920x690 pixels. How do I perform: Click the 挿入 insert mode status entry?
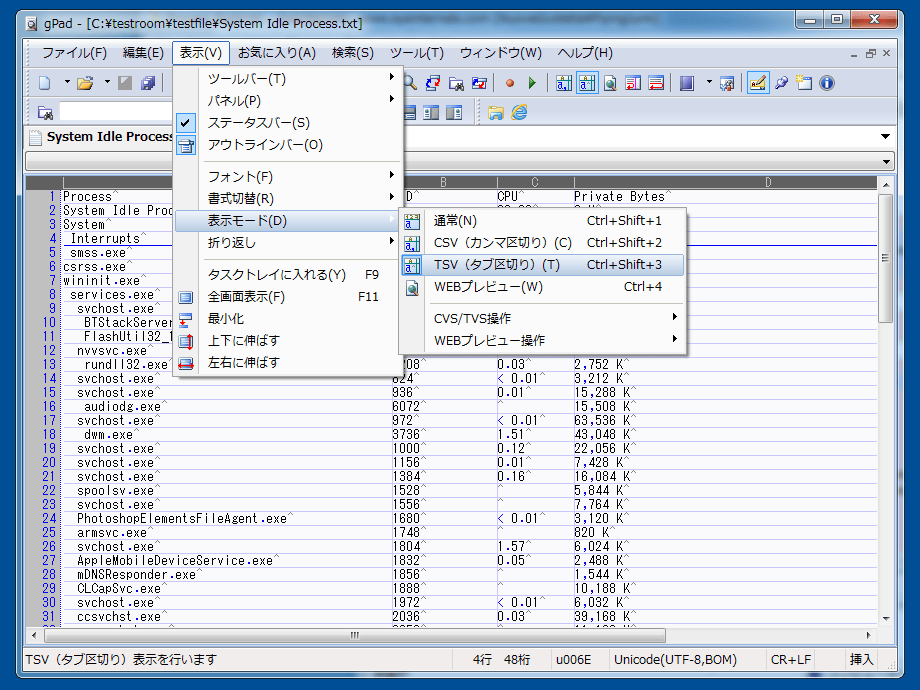tap(861, 660)
